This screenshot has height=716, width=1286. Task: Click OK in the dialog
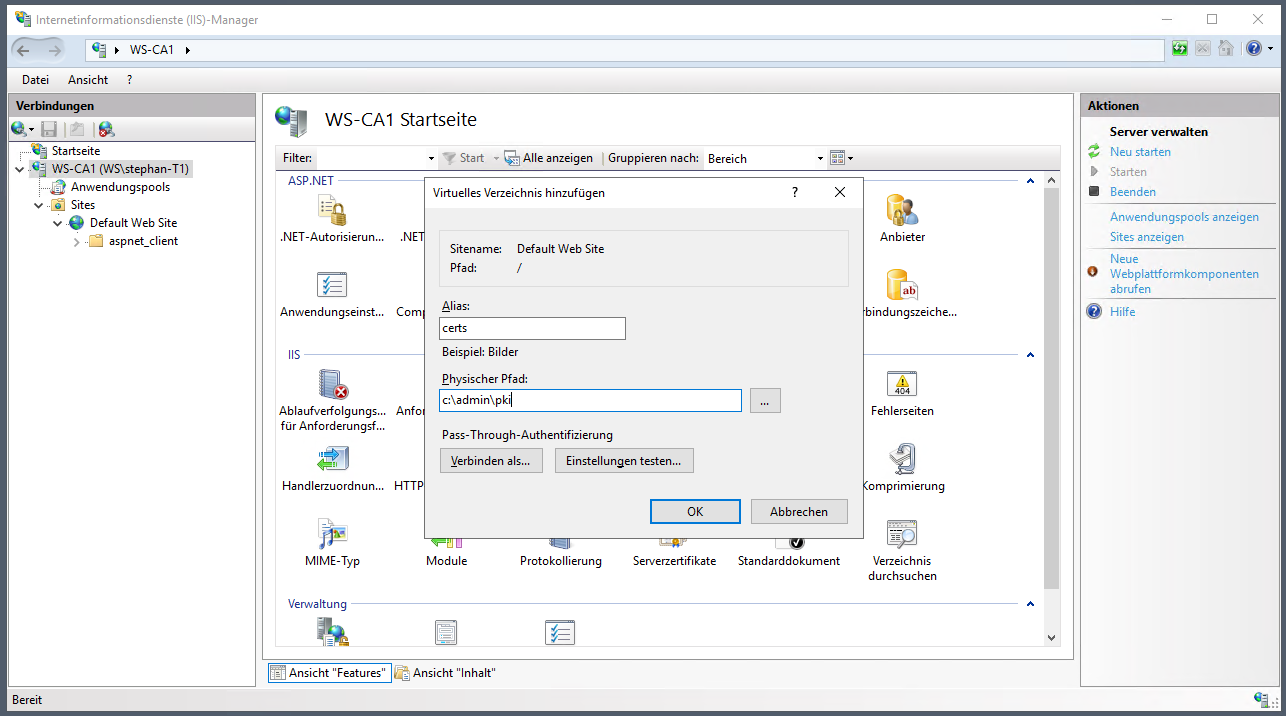pos(695,511)
